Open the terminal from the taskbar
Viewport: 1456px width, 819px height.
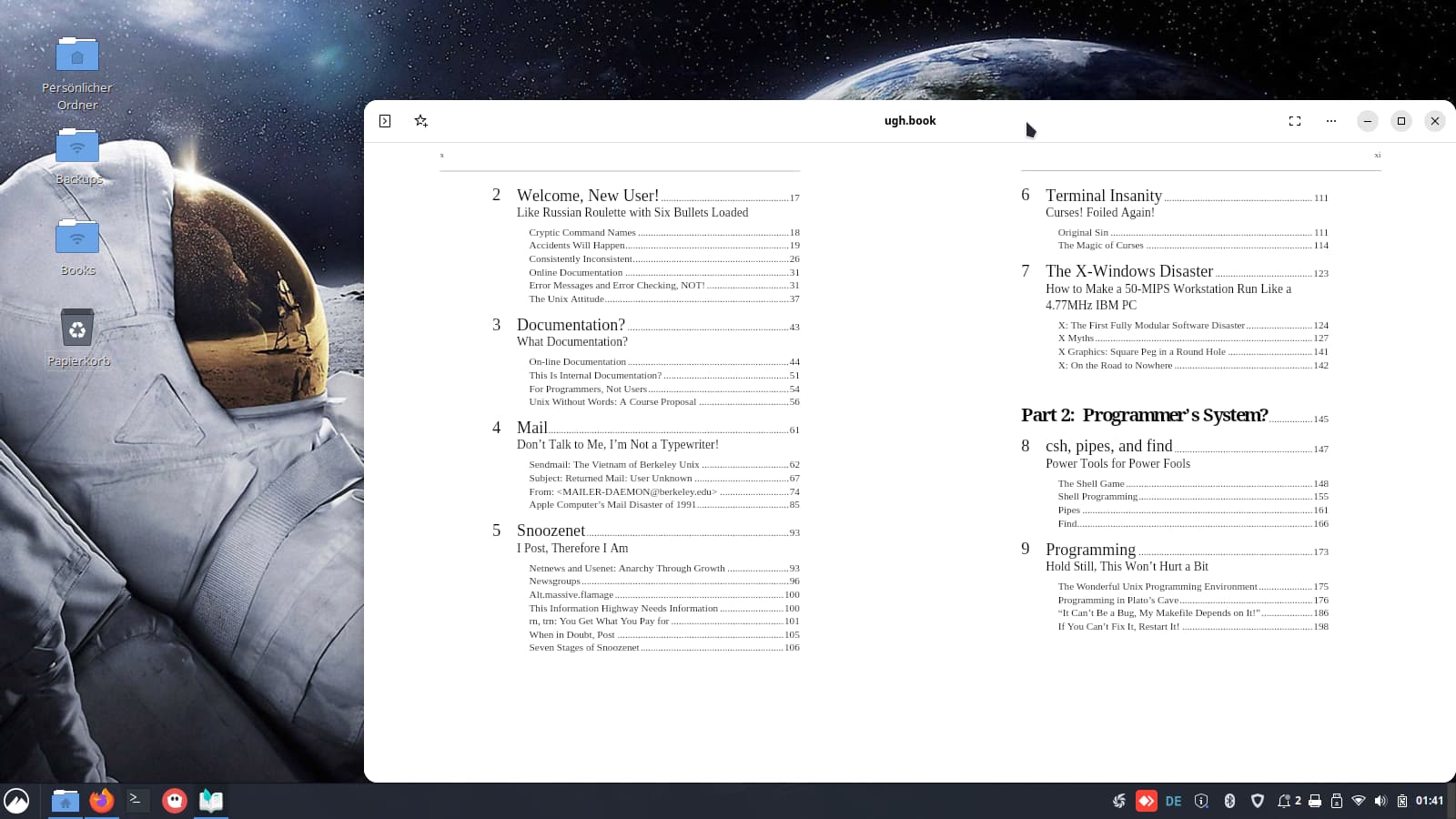click(137, 801)
